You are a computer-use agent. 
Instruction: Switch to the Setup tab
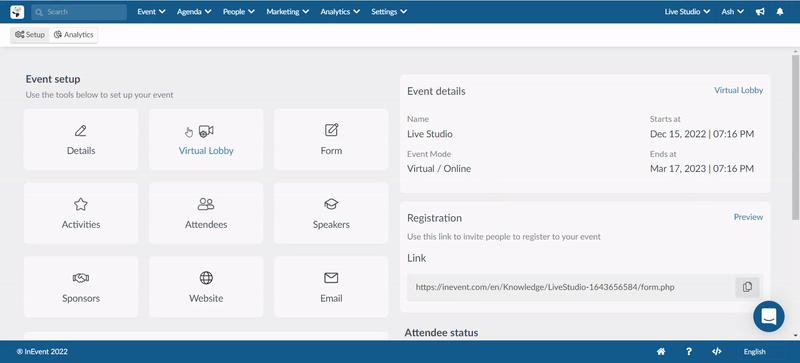pyautogui.click(x=30, y=35)
